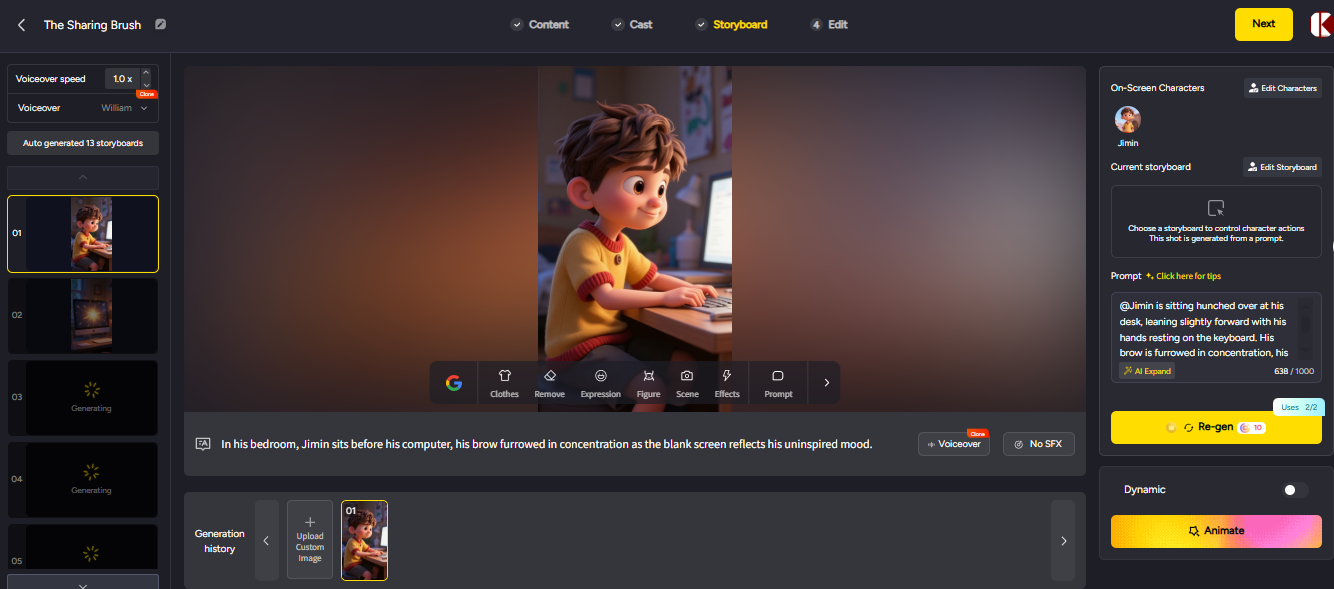Viewport: 1334px width, 589px height.
Task: Open the Click here for tips link
Action: click(x=1183, y=276)
